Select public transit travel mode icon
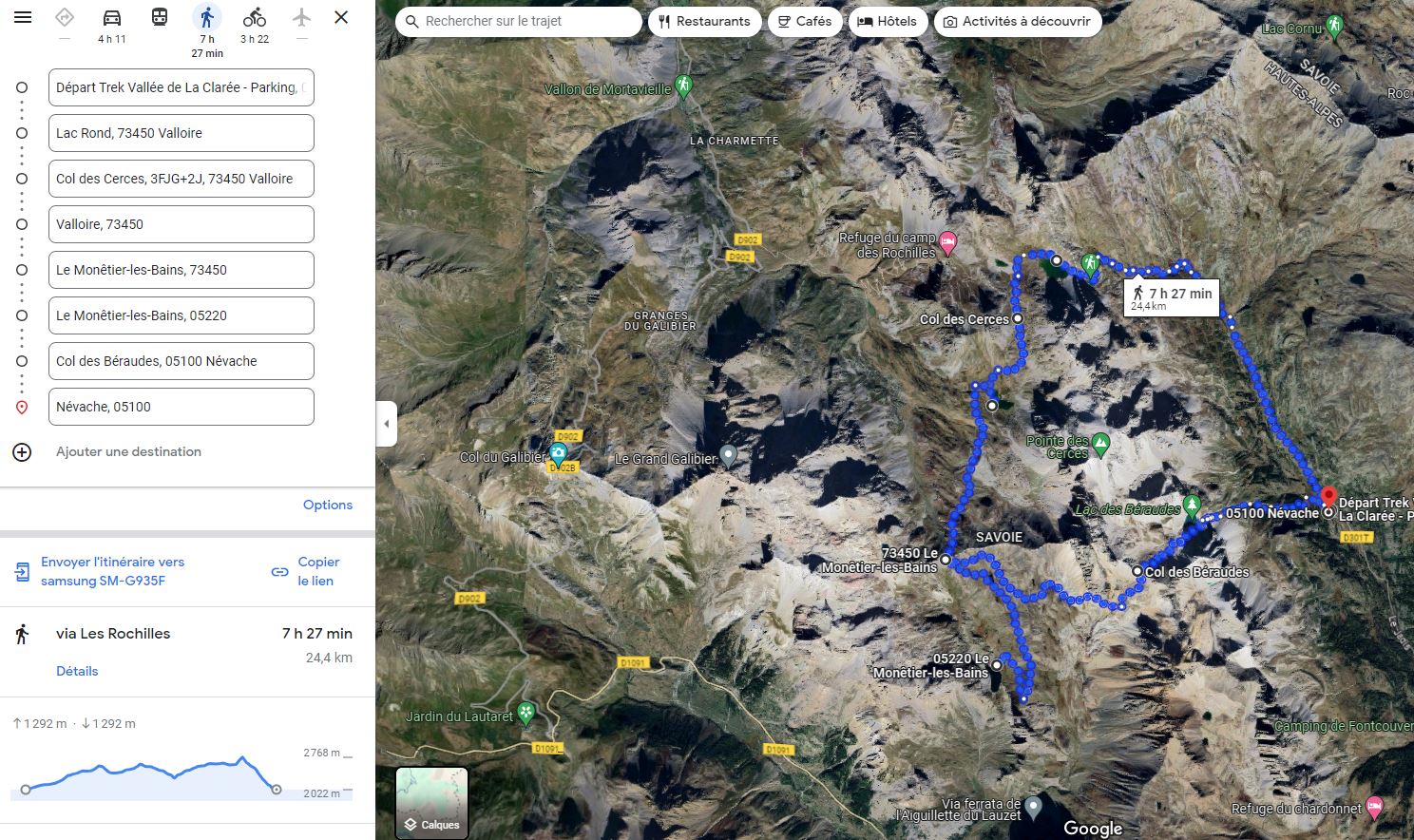Image resolution: width=1414 pixels, height=840 pixels. pos(160,17)
